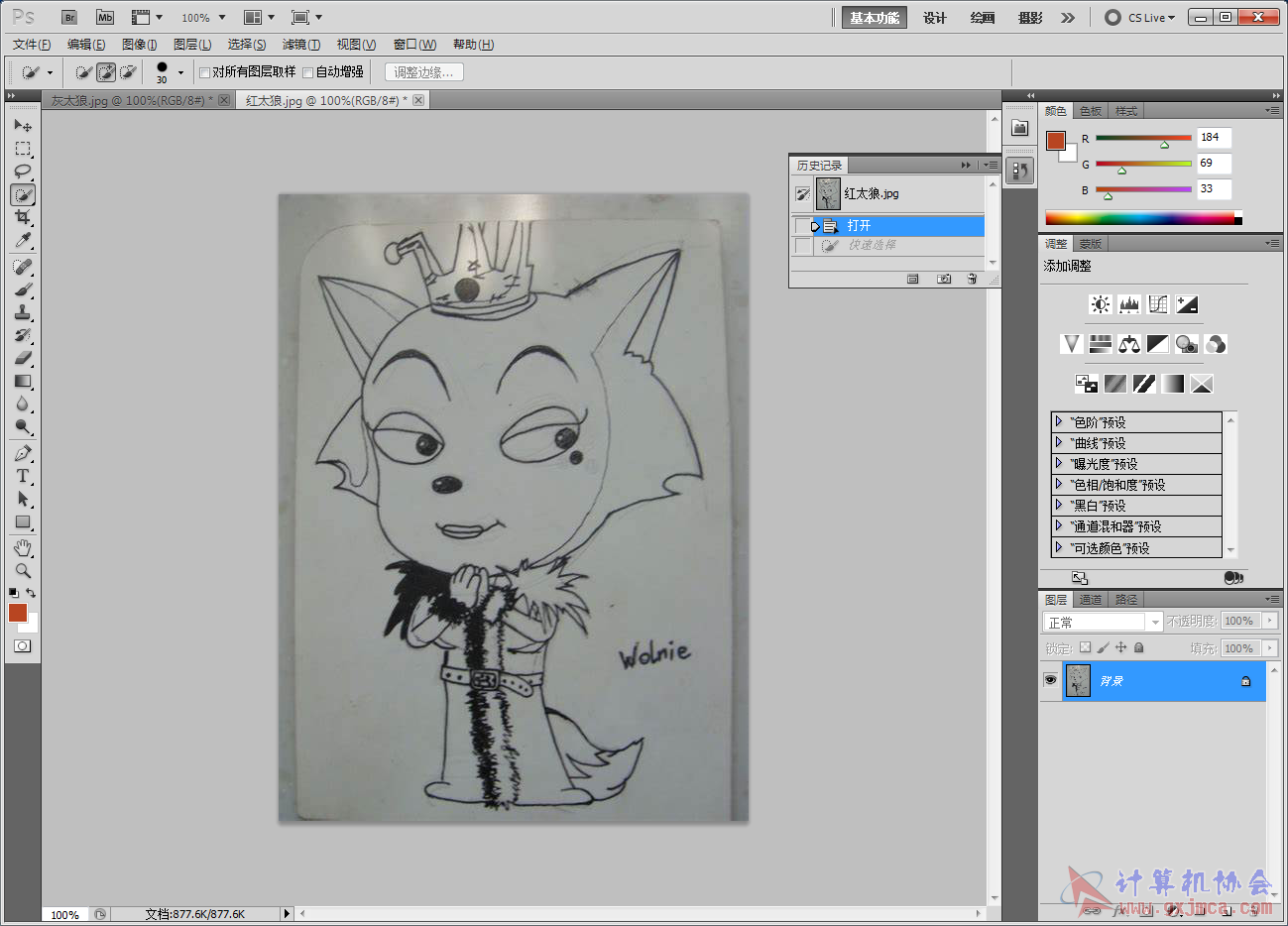
Task: Choose Add to Selection mode
Action: (x=106, y=72)
